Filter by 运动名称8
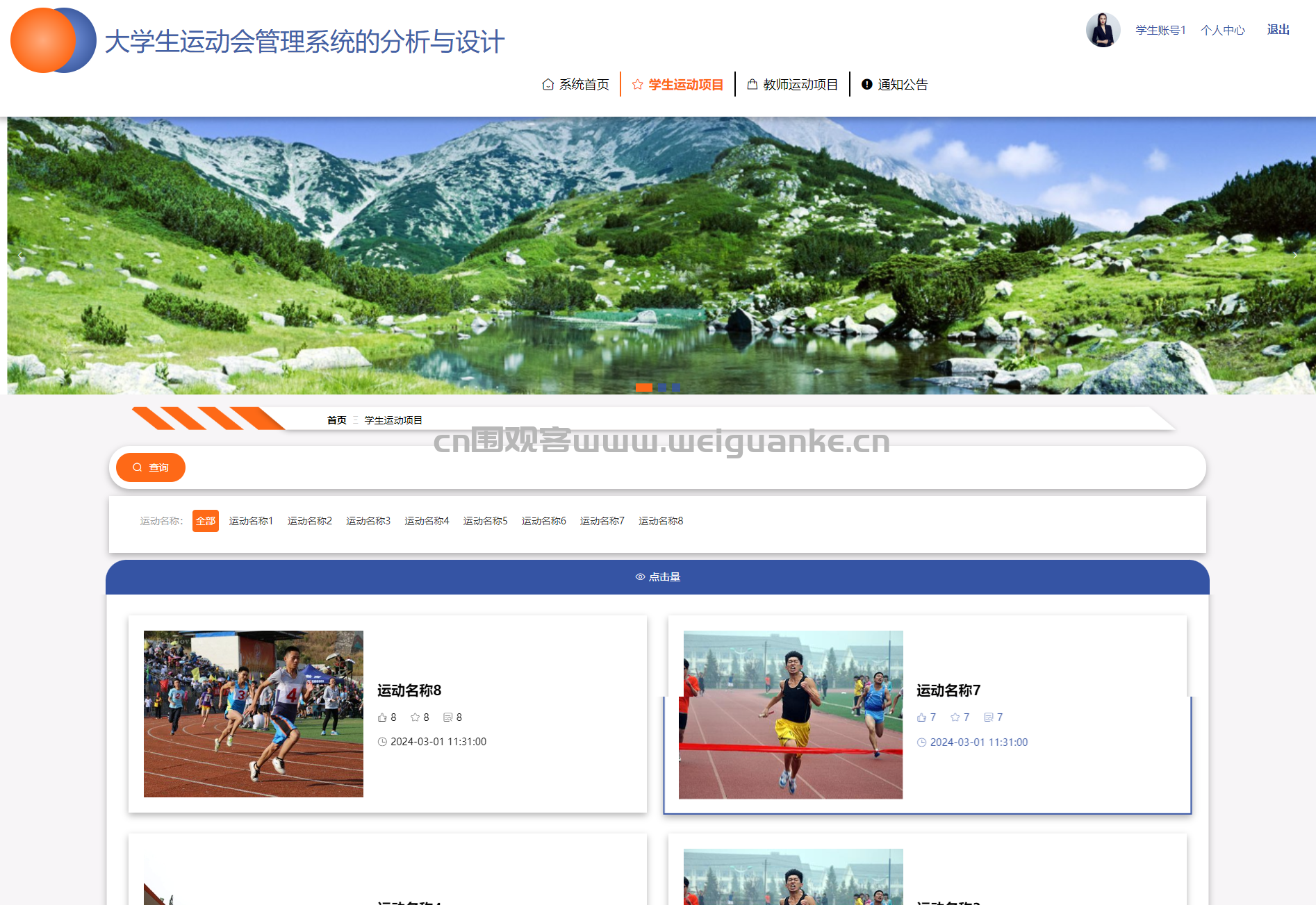The width and height of the screenshot is (1316, 905). tap(661, 521)
